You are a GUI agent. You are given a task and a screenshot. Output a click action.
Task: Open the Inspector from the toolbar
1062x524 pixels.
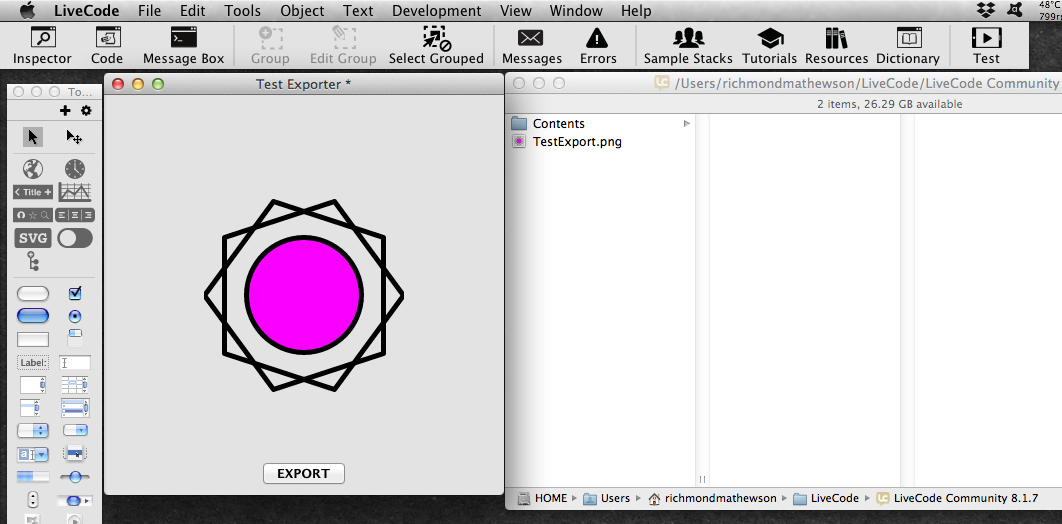[x=42, y=45]
